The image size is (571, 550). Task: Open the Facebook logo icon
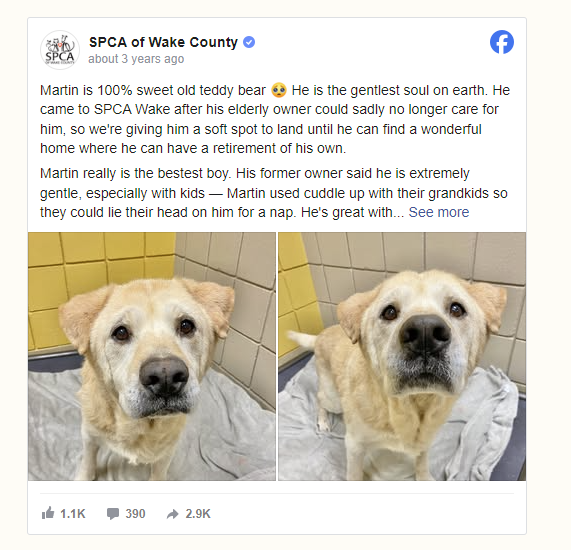(x=501, y=42)
